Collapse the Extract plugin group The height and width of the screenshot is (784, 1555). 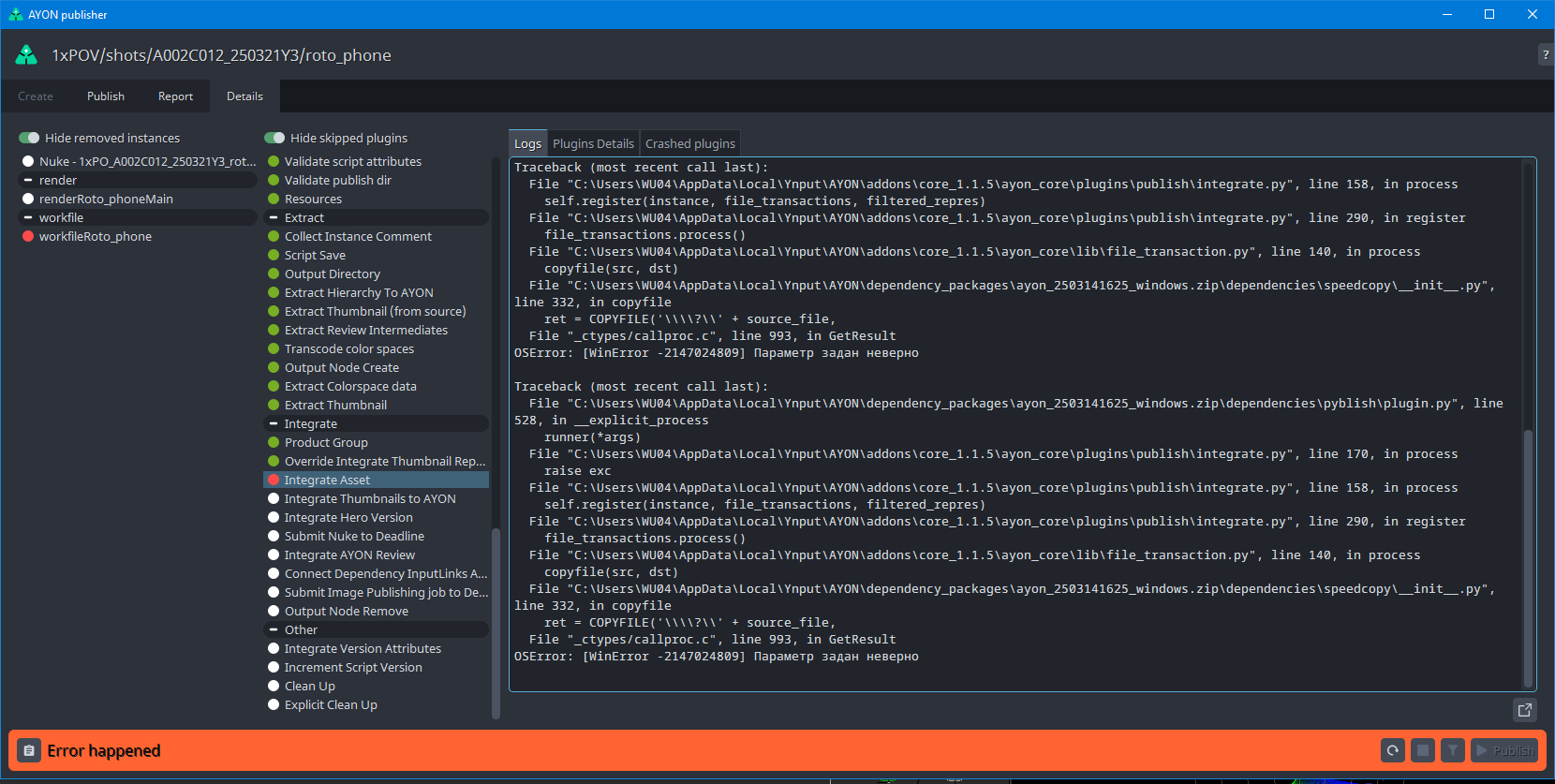click(274, 217)
